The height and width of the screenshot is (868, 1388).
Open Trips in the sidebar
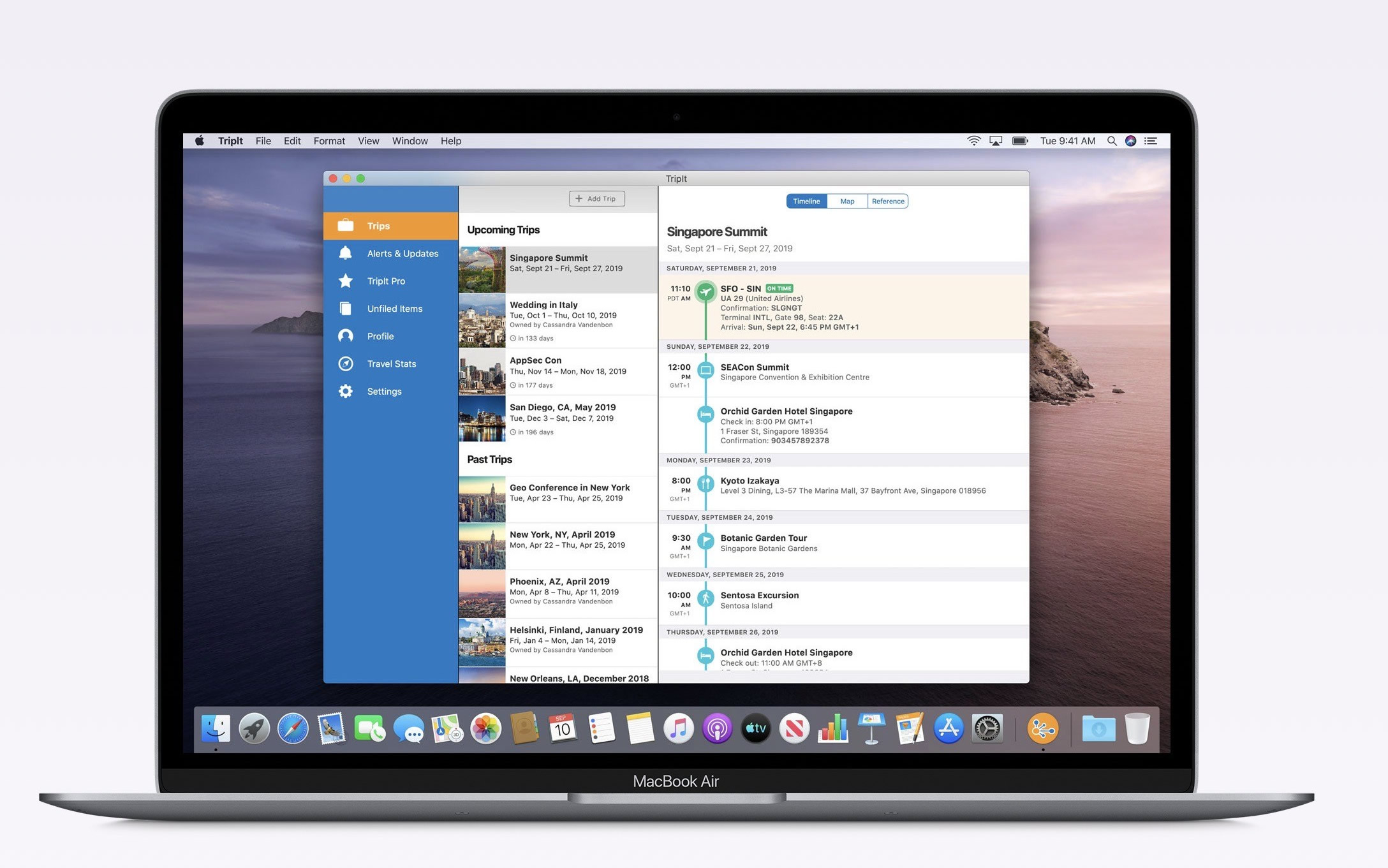coord(390,226)
